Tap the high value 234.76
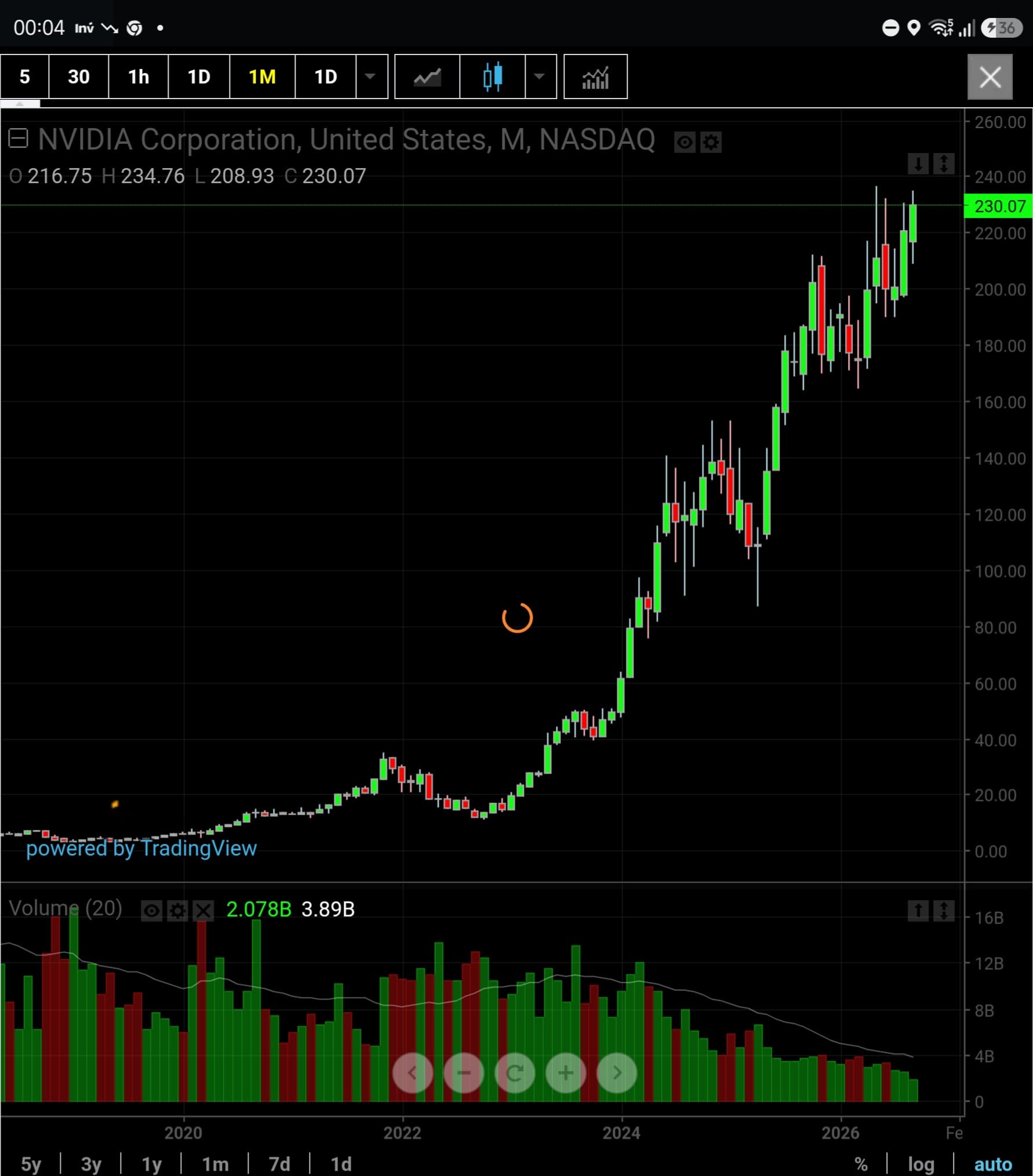Screen dimensions: 1033x1176 tap(152, 176)
